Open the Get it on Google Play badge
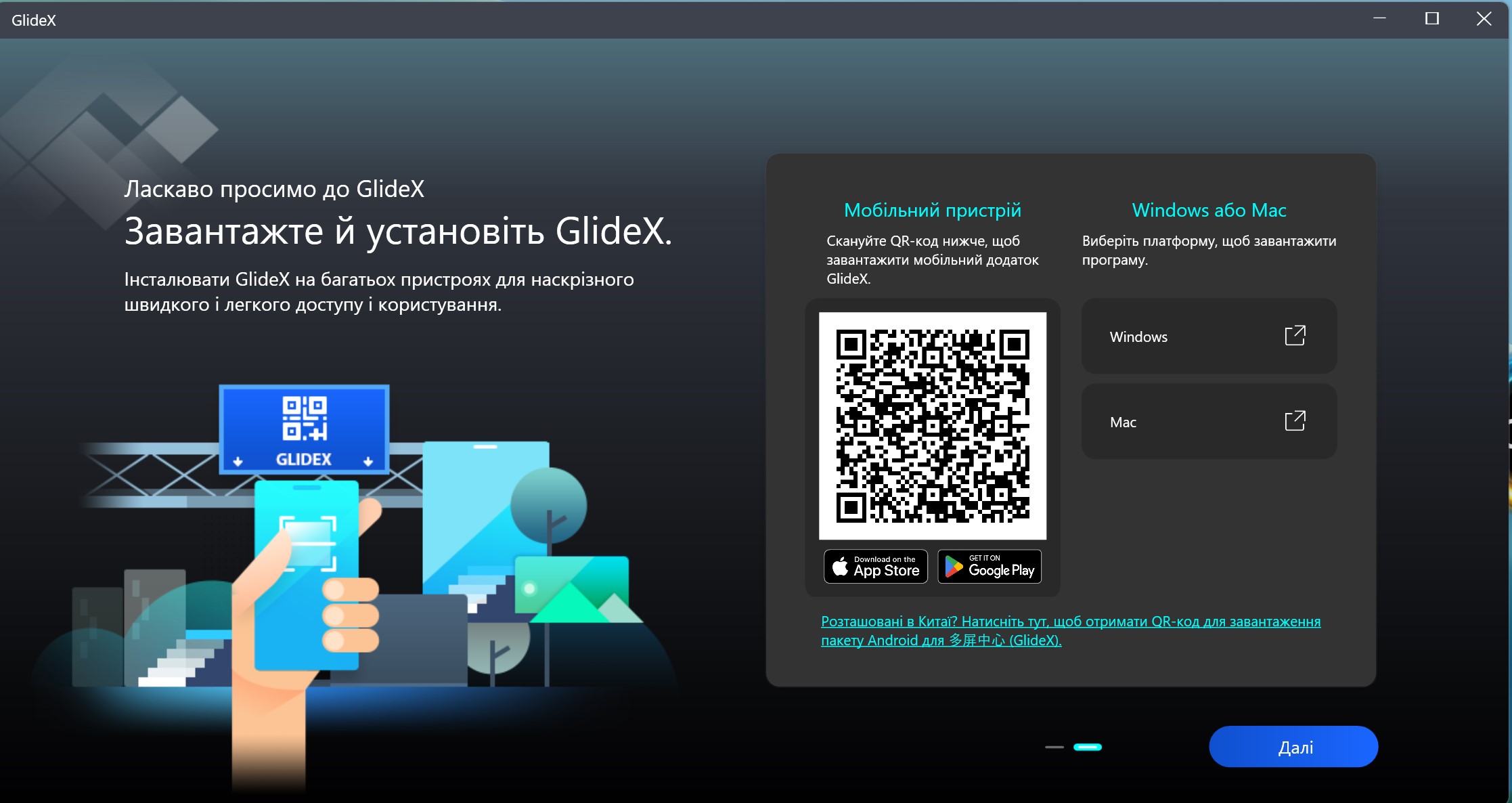The width and height of the screenshot is (1512, 803). [990, 567]
